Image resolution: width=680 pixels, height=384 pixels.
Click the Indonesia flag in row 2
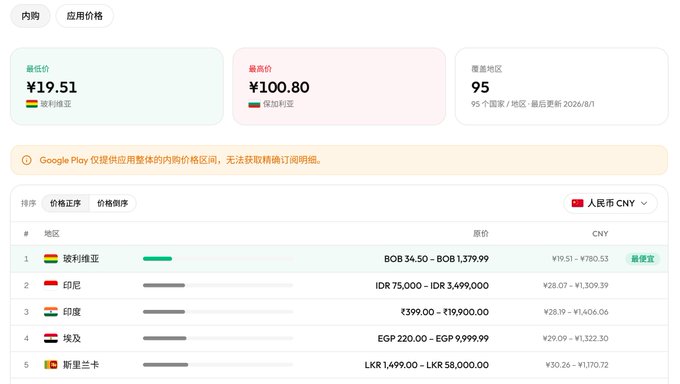pos(51,285)
